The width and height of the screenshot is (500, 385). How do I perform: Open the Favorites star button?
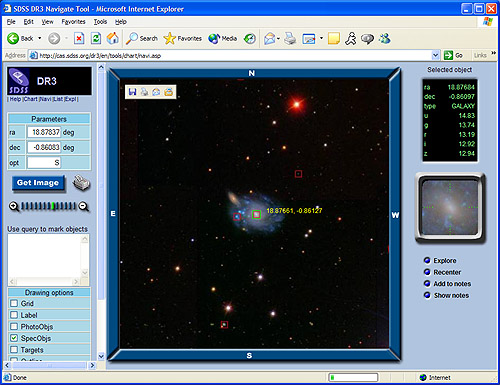pos(183,39)
